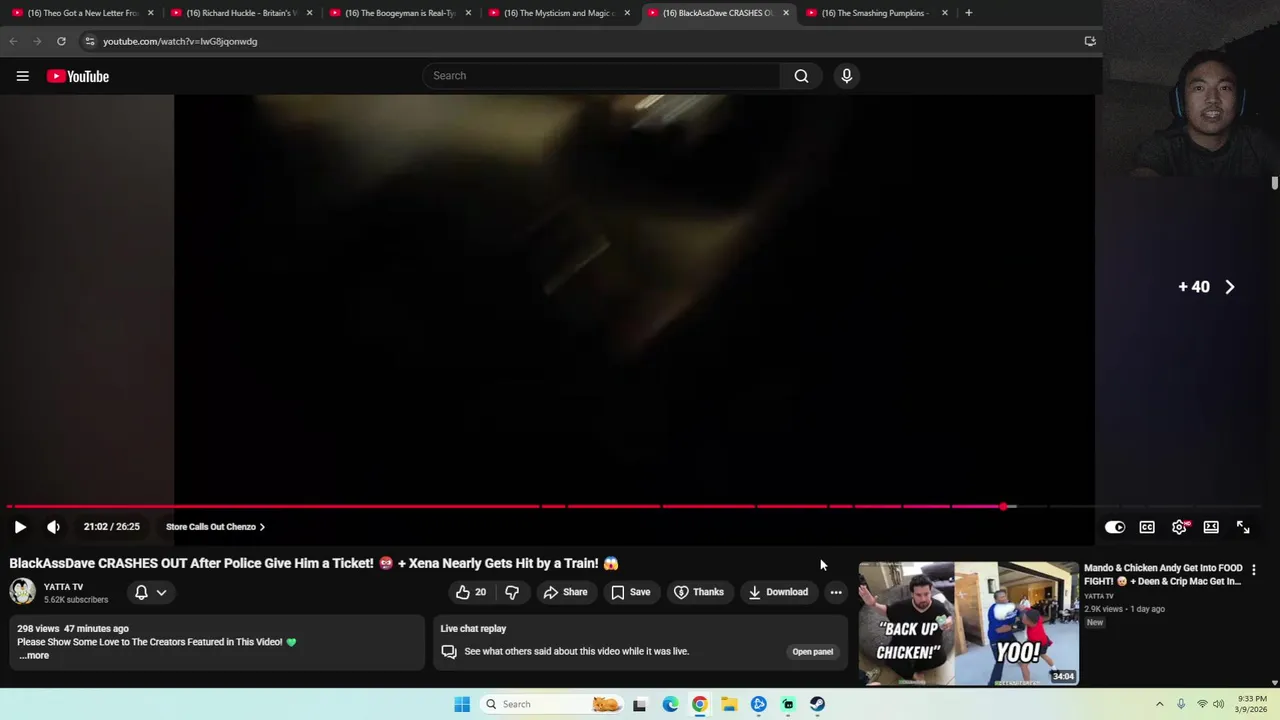Exit theater mode on the player
Screen dimensions: 1280x720
(1211, 527)
